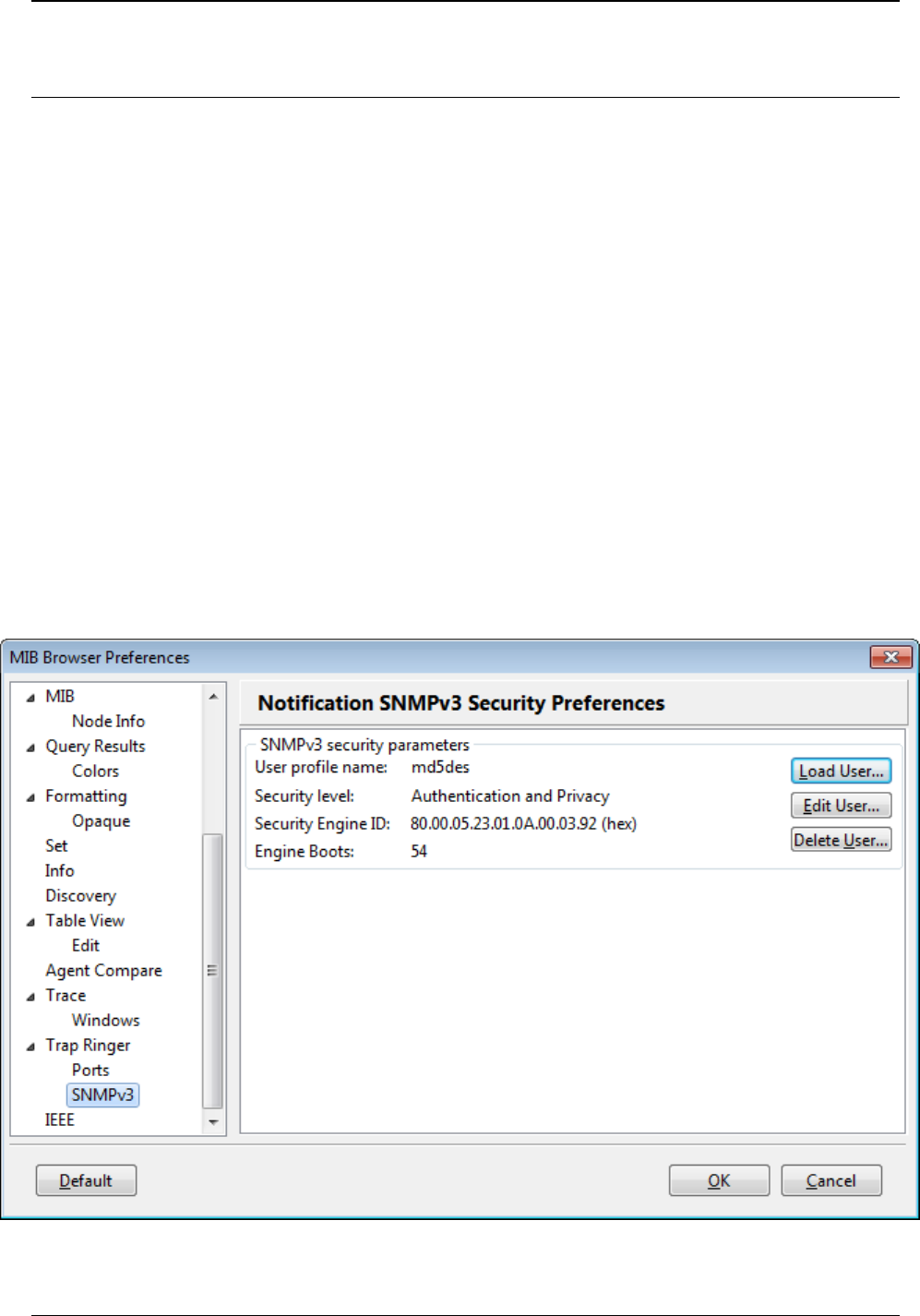The width and height of the screenshot is (920, 1316).
Task: Open the Colors preferences page
Action: 95,771
